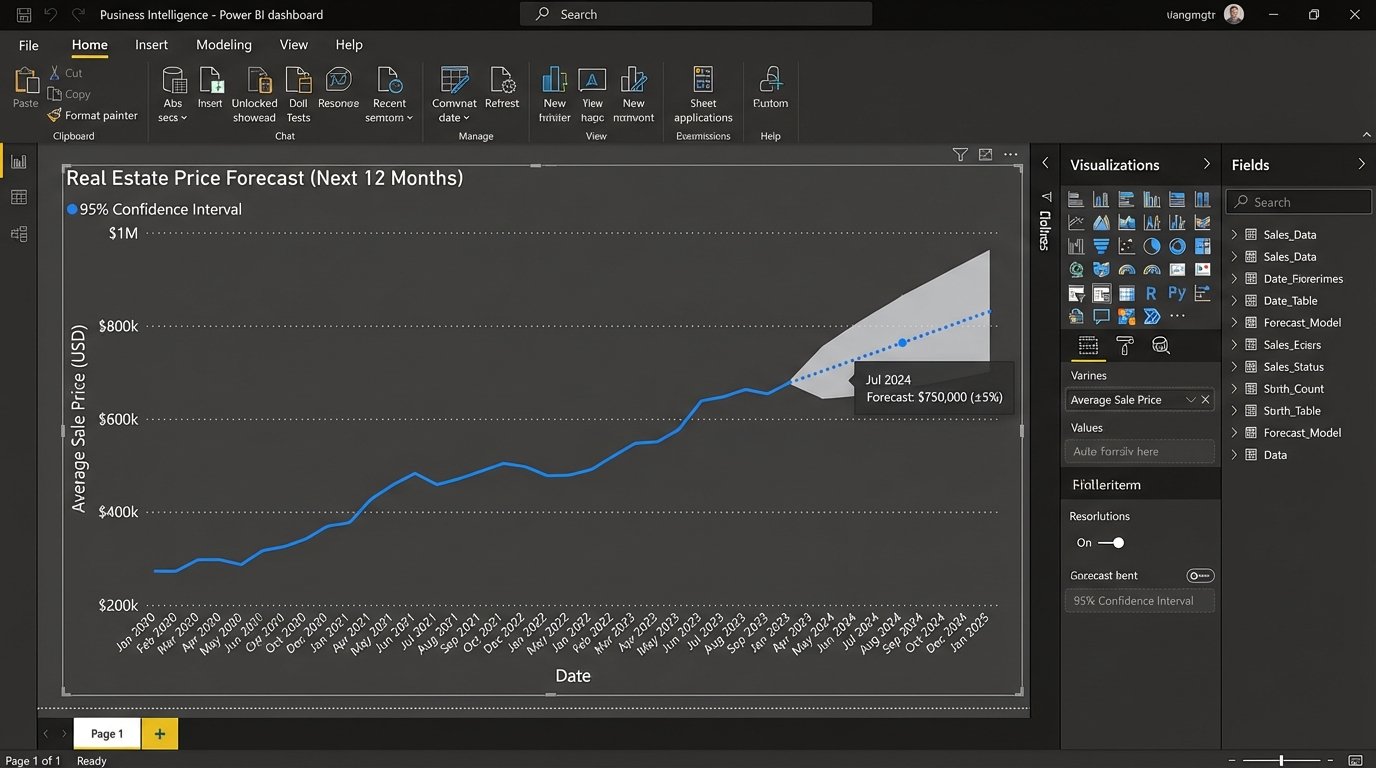The image size is (1376, 768).
Task: Click the filter icon above the forecast chart
Action: click(x=960, y=154)
